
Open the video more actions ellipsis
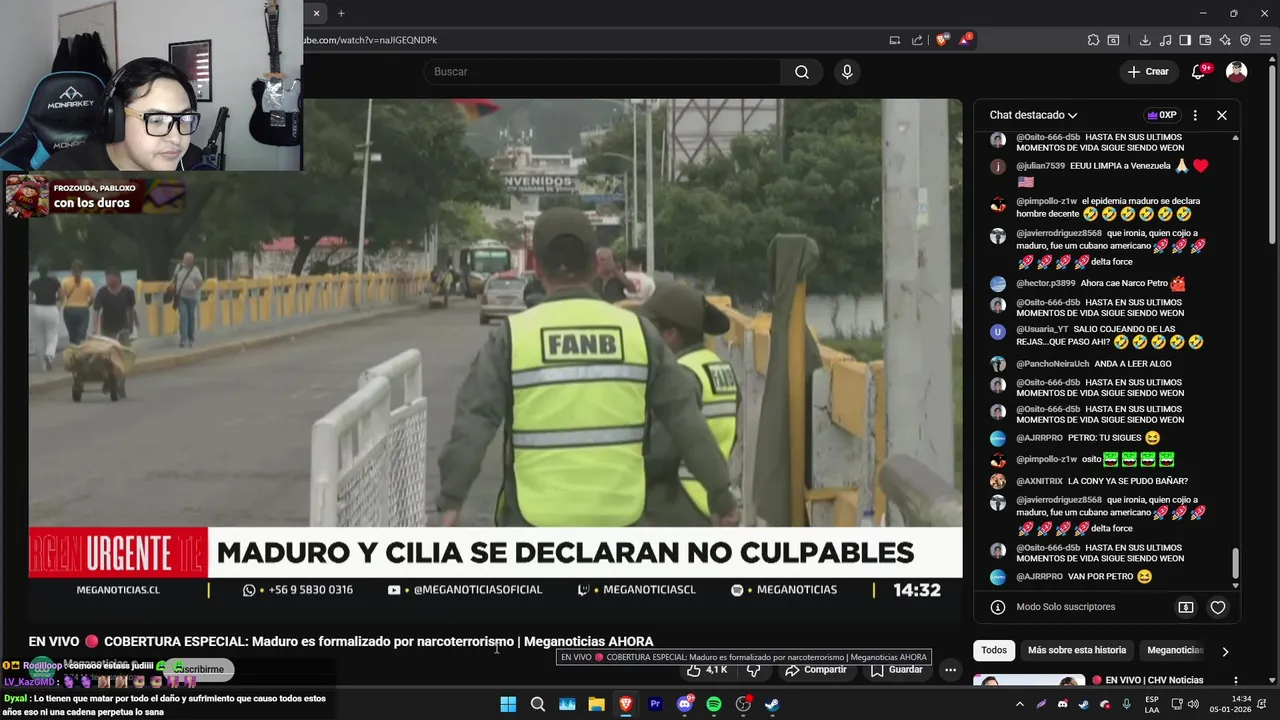(951, 670)
